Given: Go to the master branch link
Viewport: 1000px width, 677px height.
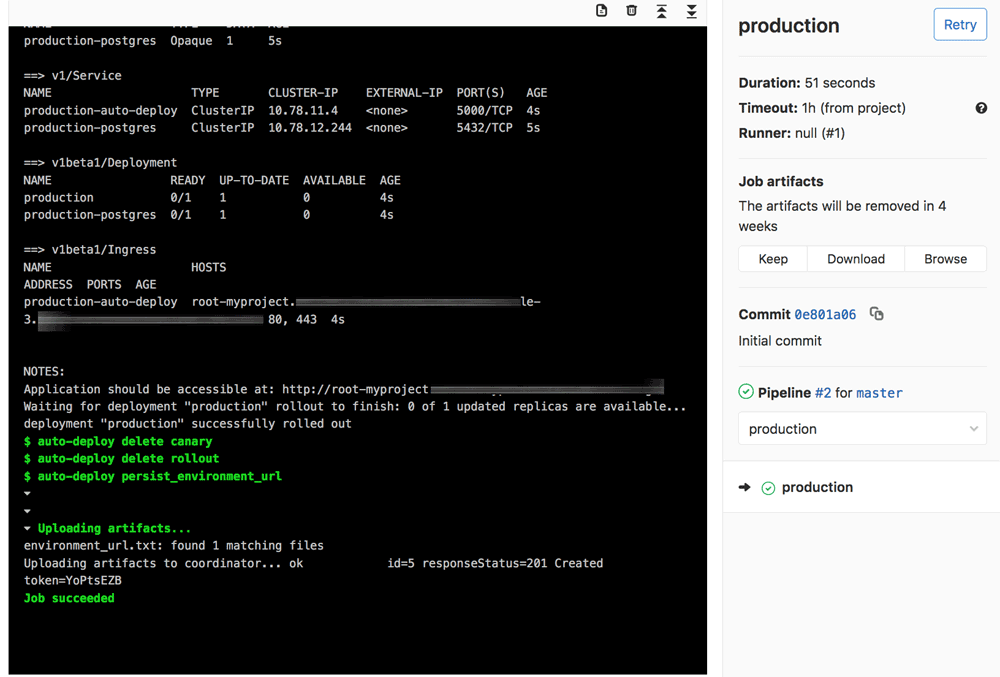Looking at the screenshot, I should pyautogui.click(x=879, y=393).
